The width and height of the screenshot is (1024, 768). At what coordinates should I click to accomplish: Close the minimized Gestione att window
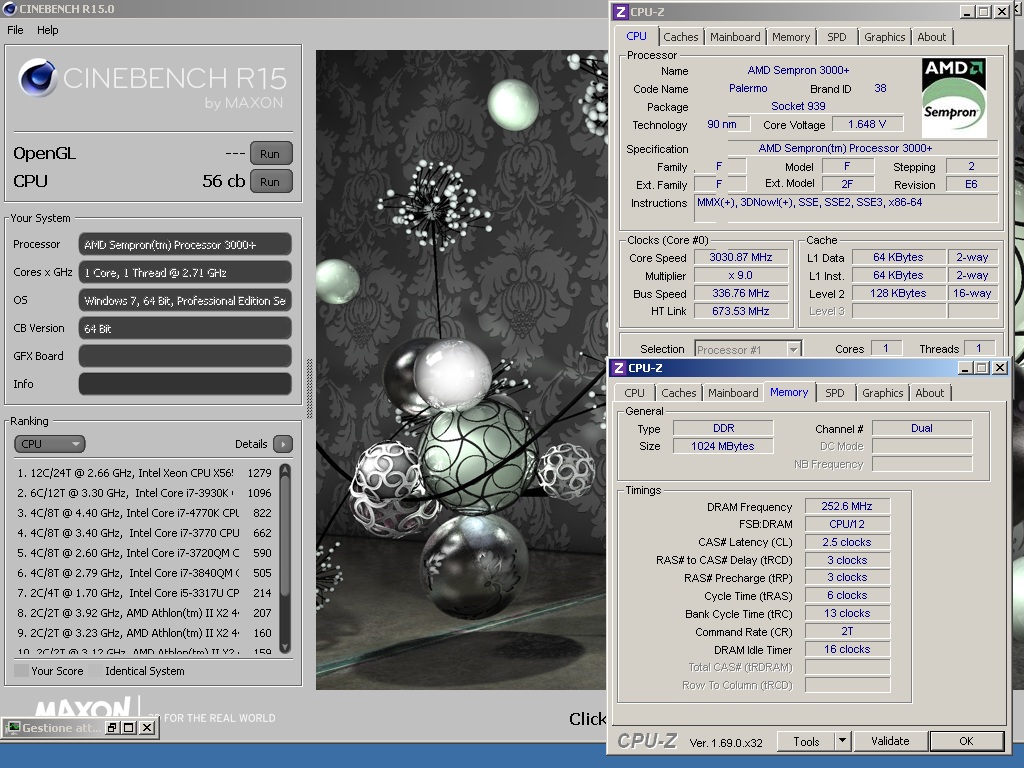(x=148, y=728)
